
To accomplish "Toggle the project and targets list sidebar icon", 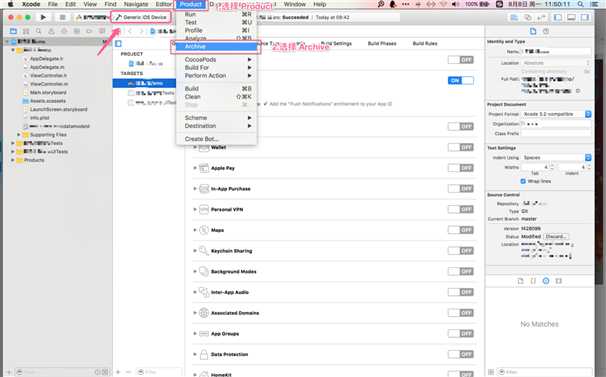I will [119, 44].
